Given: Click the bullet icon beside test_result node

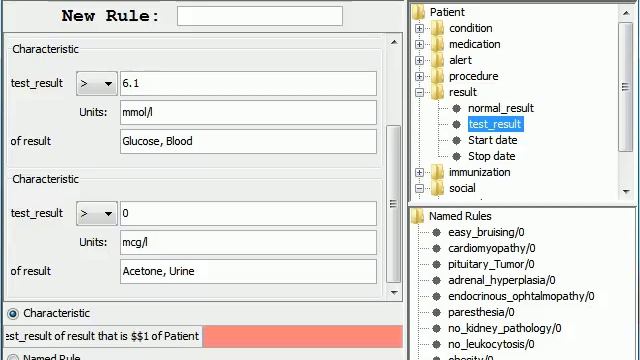Looking at the screenshot, I should tap(457, 124).
